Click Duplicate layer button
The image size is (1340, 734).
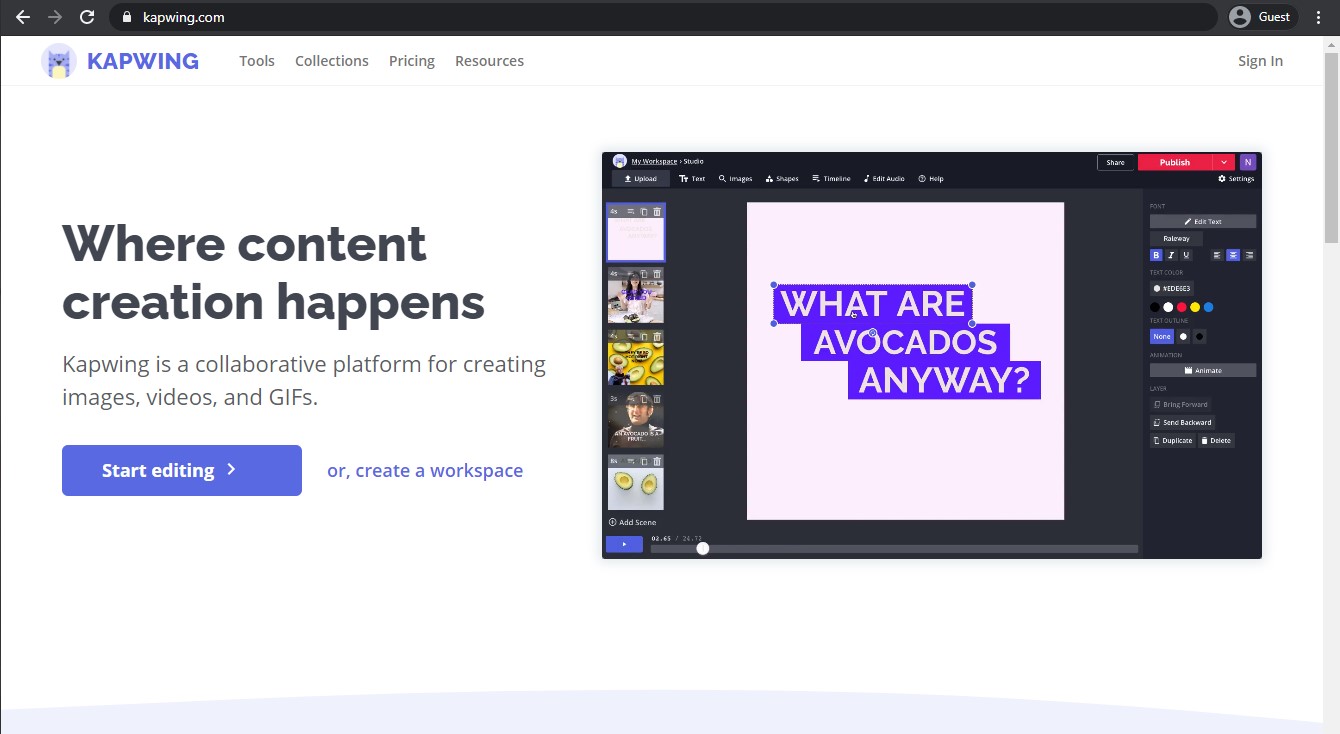point(1172,441)
